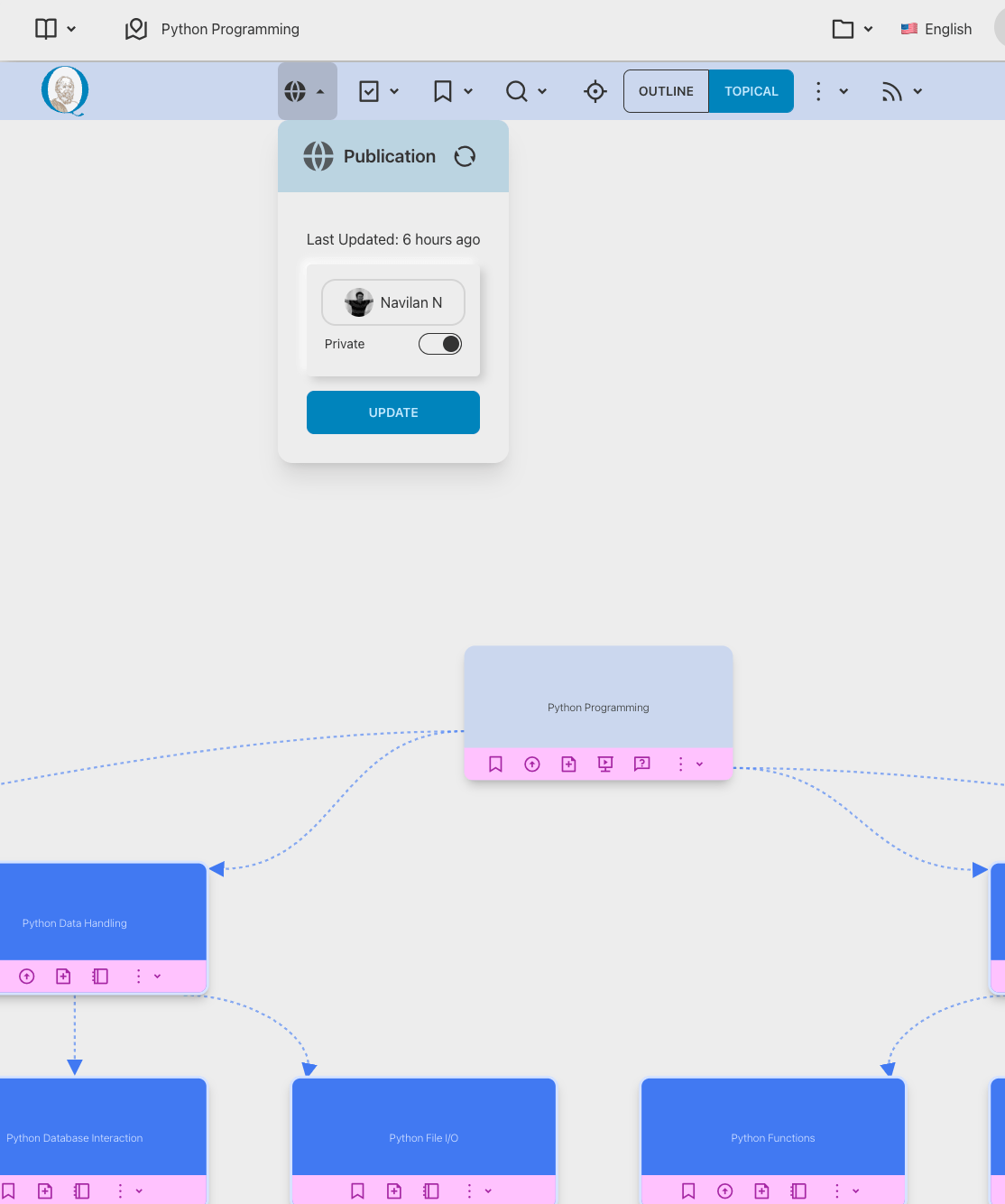The image size is (1005, 1204).
Task: Open the English language selector
Action: [x=936, y=29]
